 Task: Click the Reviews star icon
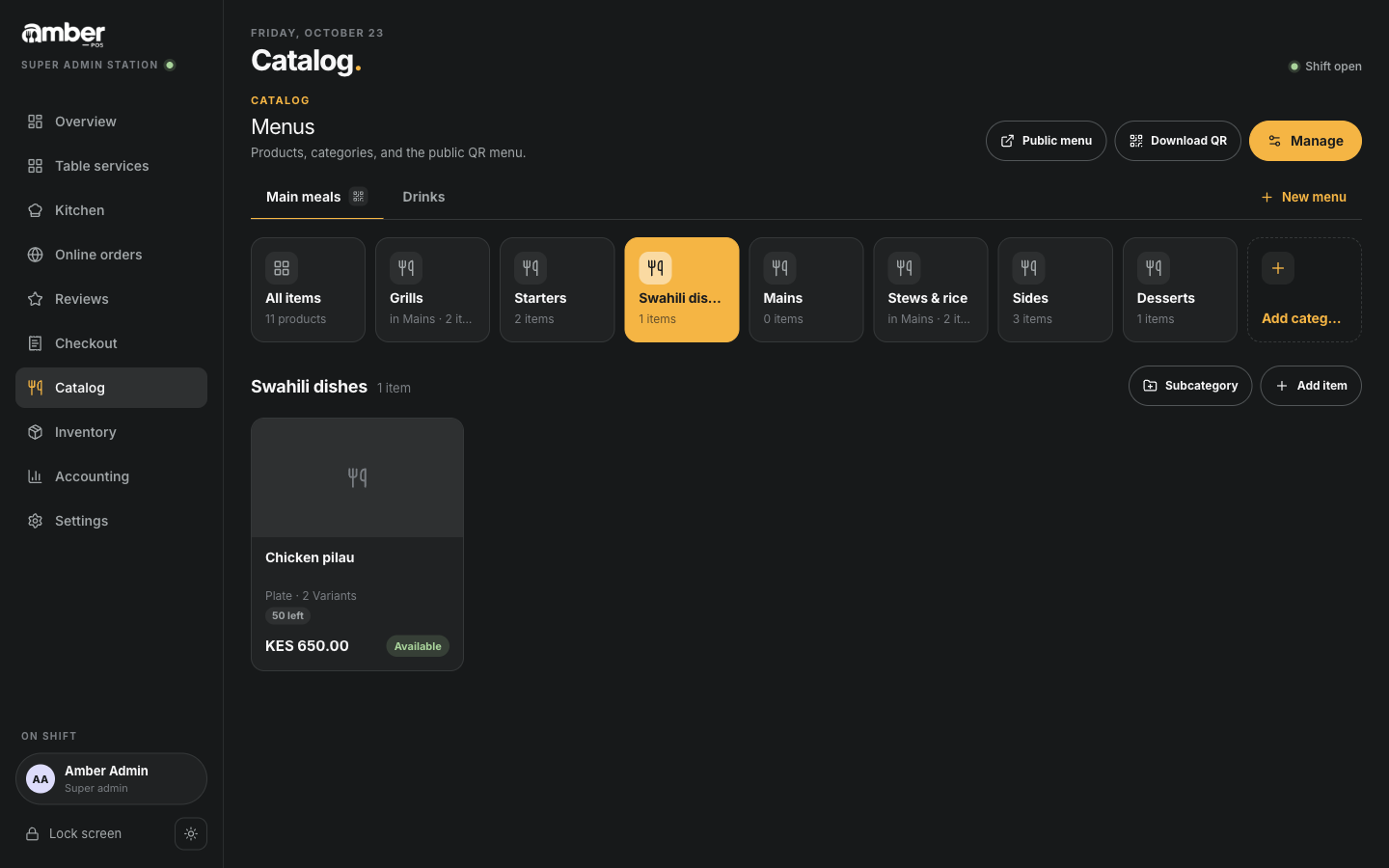pyautogui.click(x=36, y=299)
